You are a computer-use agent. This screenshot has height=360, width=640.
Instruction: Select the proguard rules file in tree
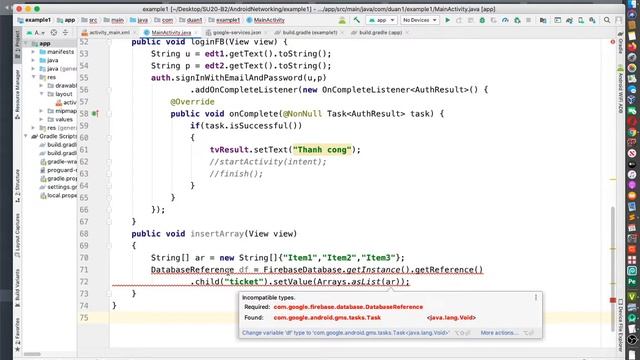click(x=58, y=170)
